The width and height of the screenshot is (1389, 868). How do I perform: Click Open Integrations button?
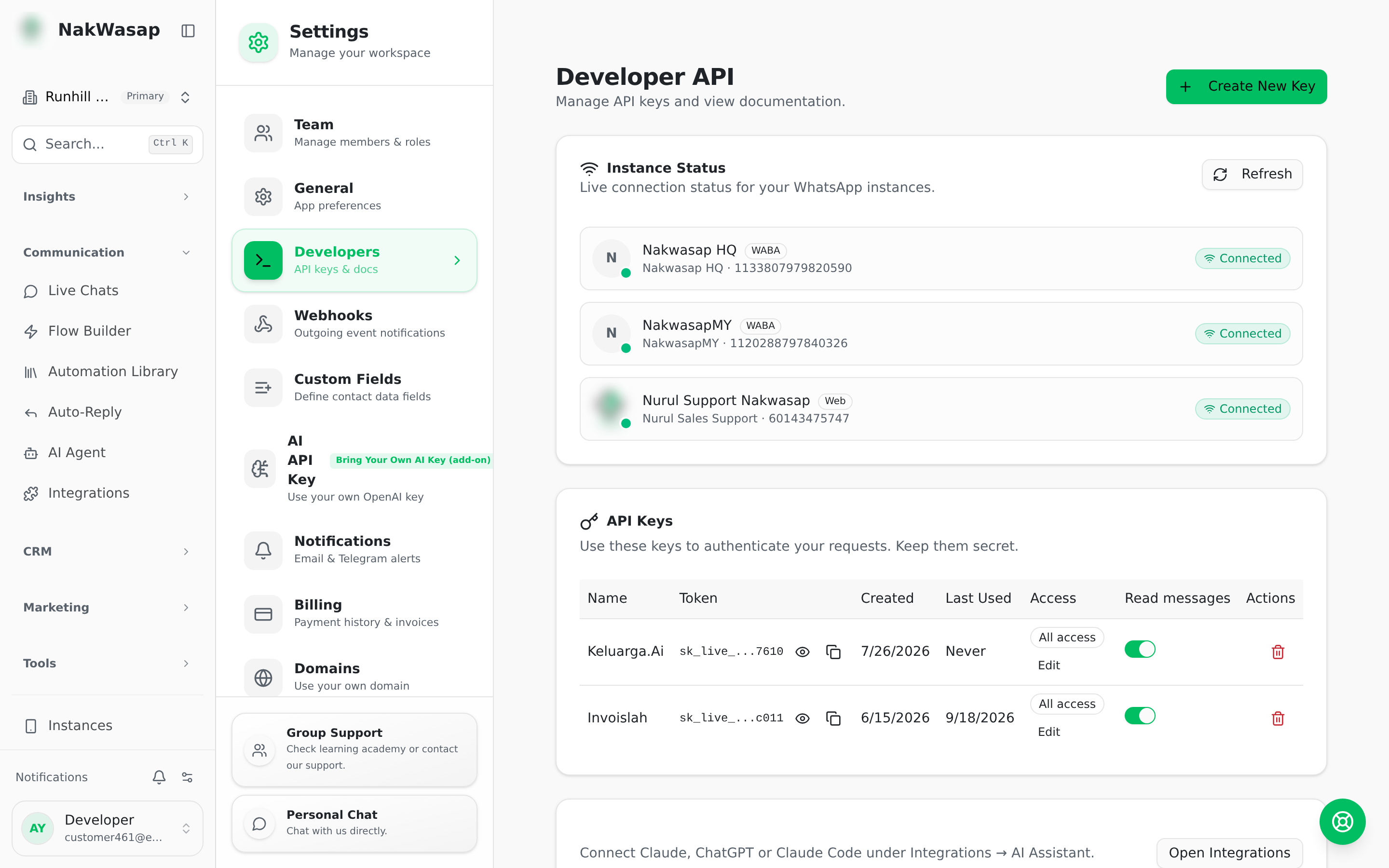click(1229, 853)
